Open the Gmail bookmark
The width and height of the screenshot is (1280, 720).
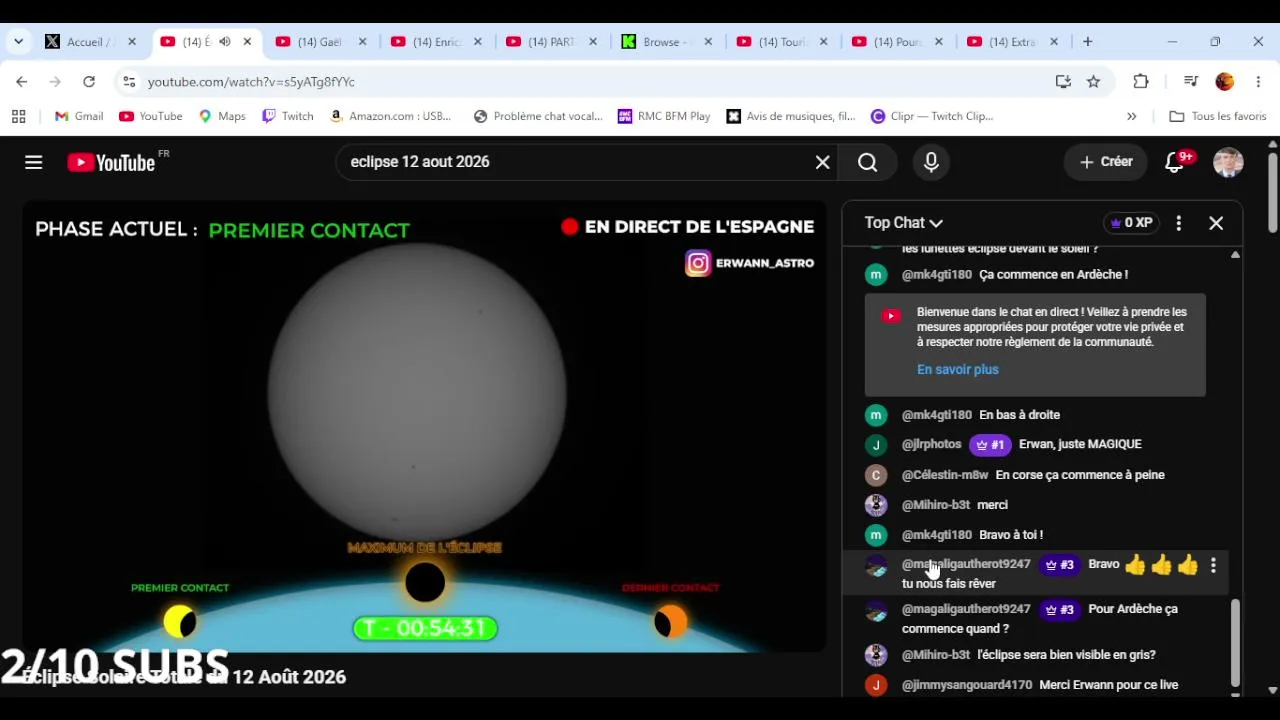[79, 117]
